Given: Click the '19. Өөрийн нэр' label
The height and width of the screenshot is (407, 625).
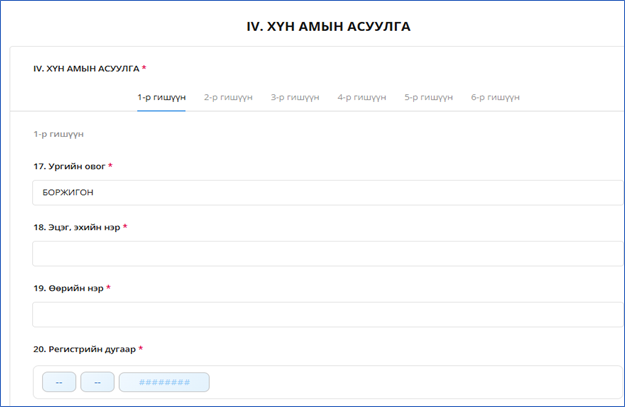Looking at the screenshot, I should click(68, 288).
